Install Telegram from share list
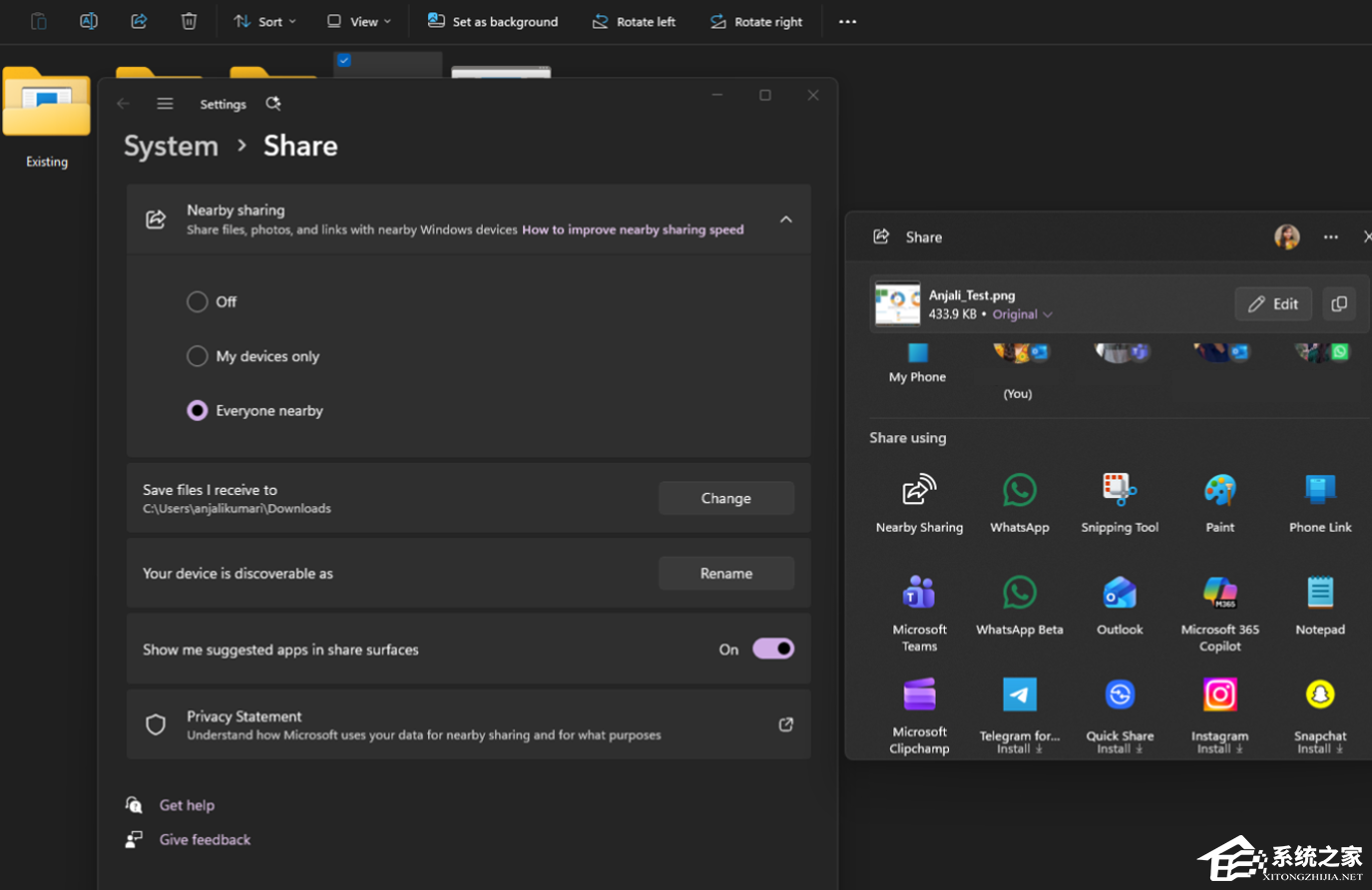Viewport: 1372px width, 890px height. pyautogui.click(x=1020, y=715)
